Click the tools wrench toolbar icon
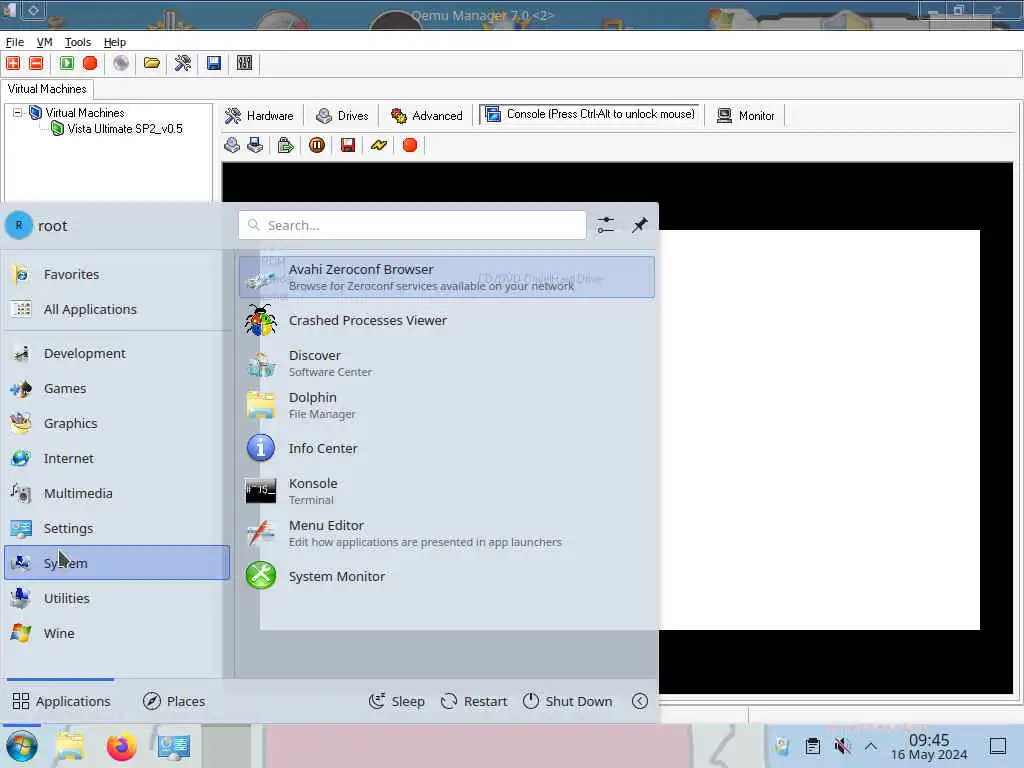The height and width of the screenshot is (768, 1024). pyautogui.click(x=183, y=63)
